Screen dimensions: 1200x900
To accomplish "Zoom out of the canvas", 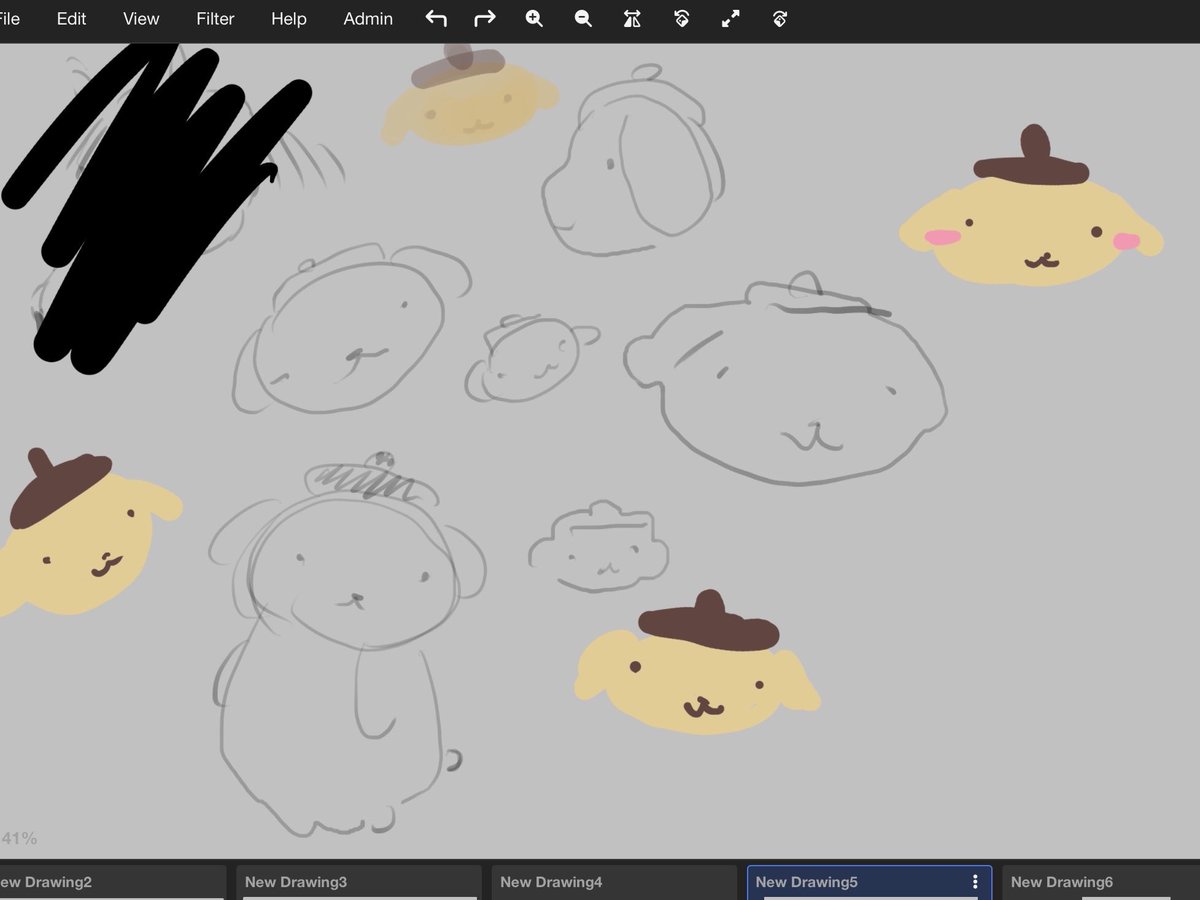I will click(x=583, y=19).
